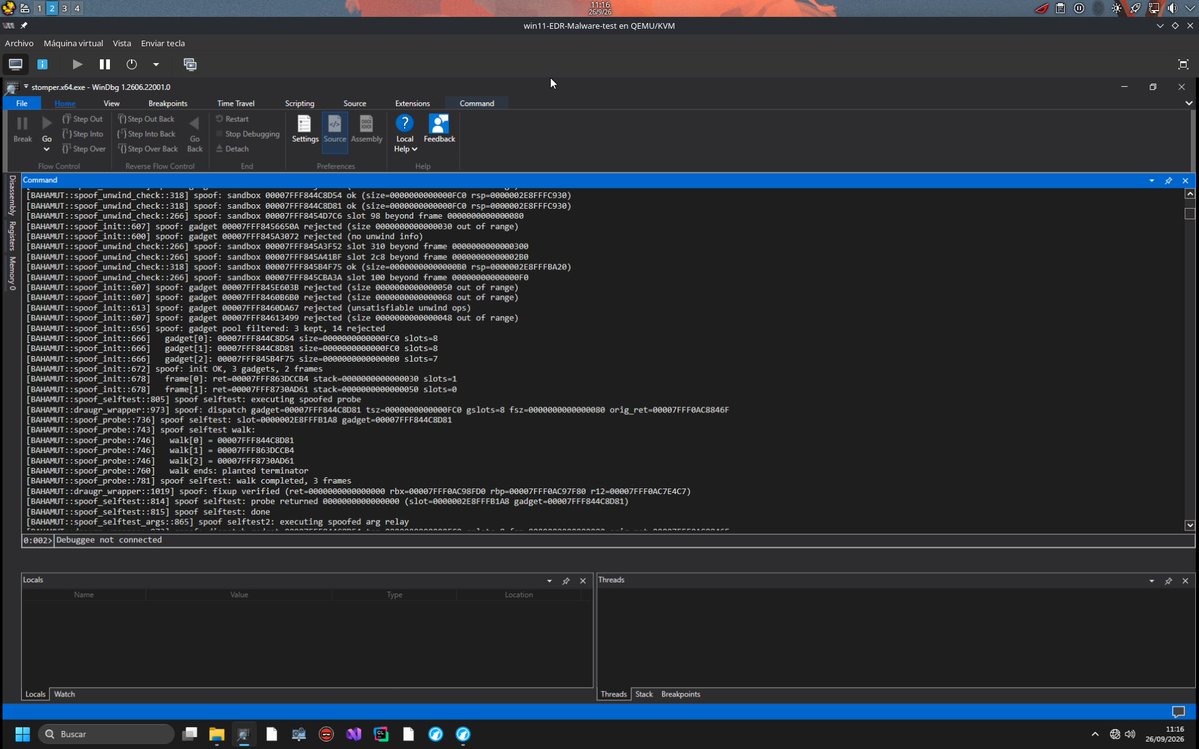Open the File ribbon tab
Image resolution: width=1199 pixels, height=749 pixels.
21,103
